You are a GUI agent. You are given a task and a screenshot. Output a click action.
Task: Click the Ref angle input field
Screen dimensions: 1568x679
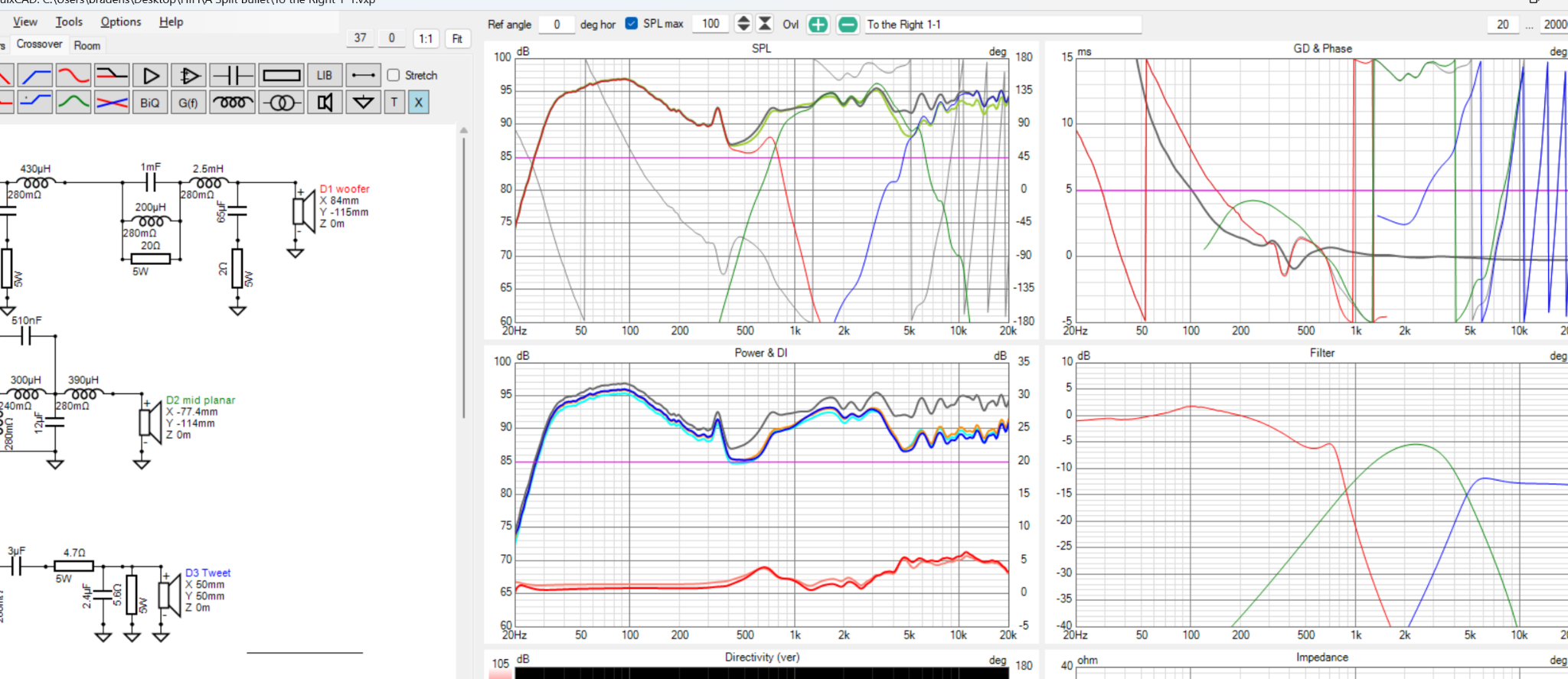[x=557, y=24]
